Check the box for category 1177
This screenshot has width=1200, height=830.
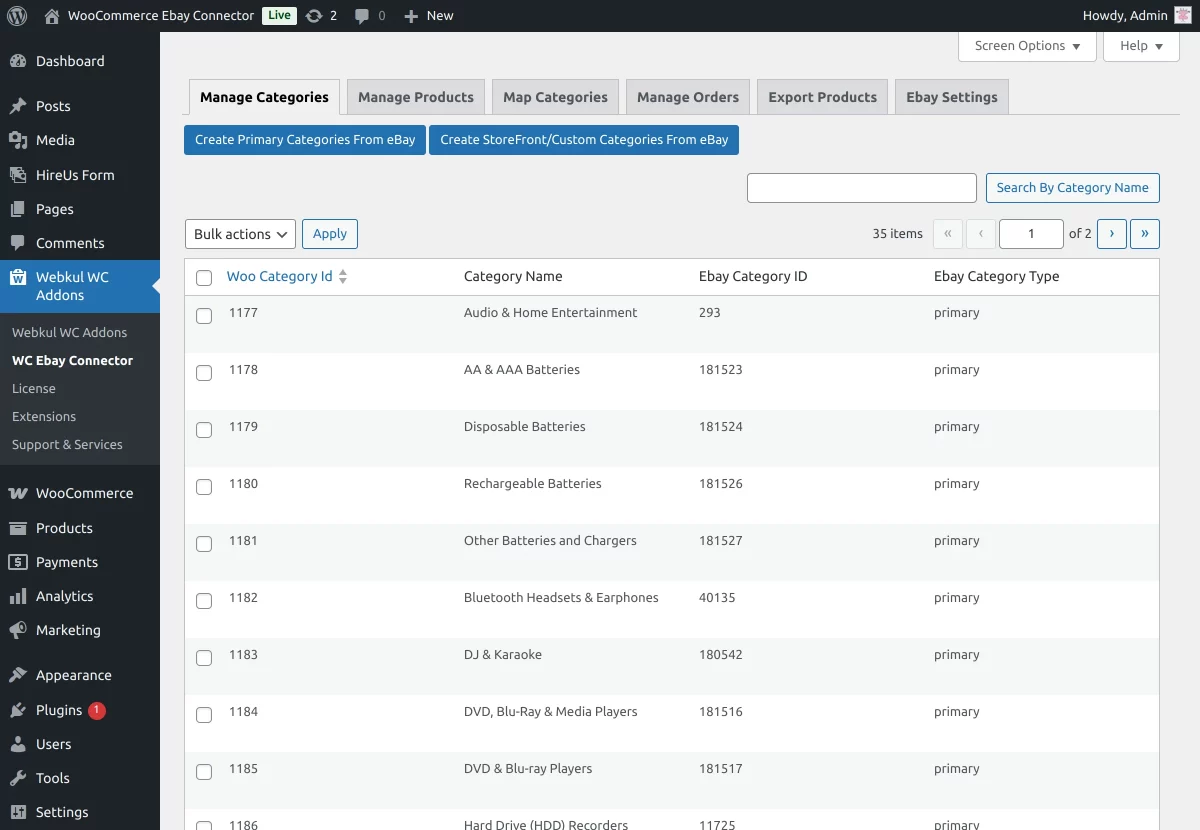(204, 315)
